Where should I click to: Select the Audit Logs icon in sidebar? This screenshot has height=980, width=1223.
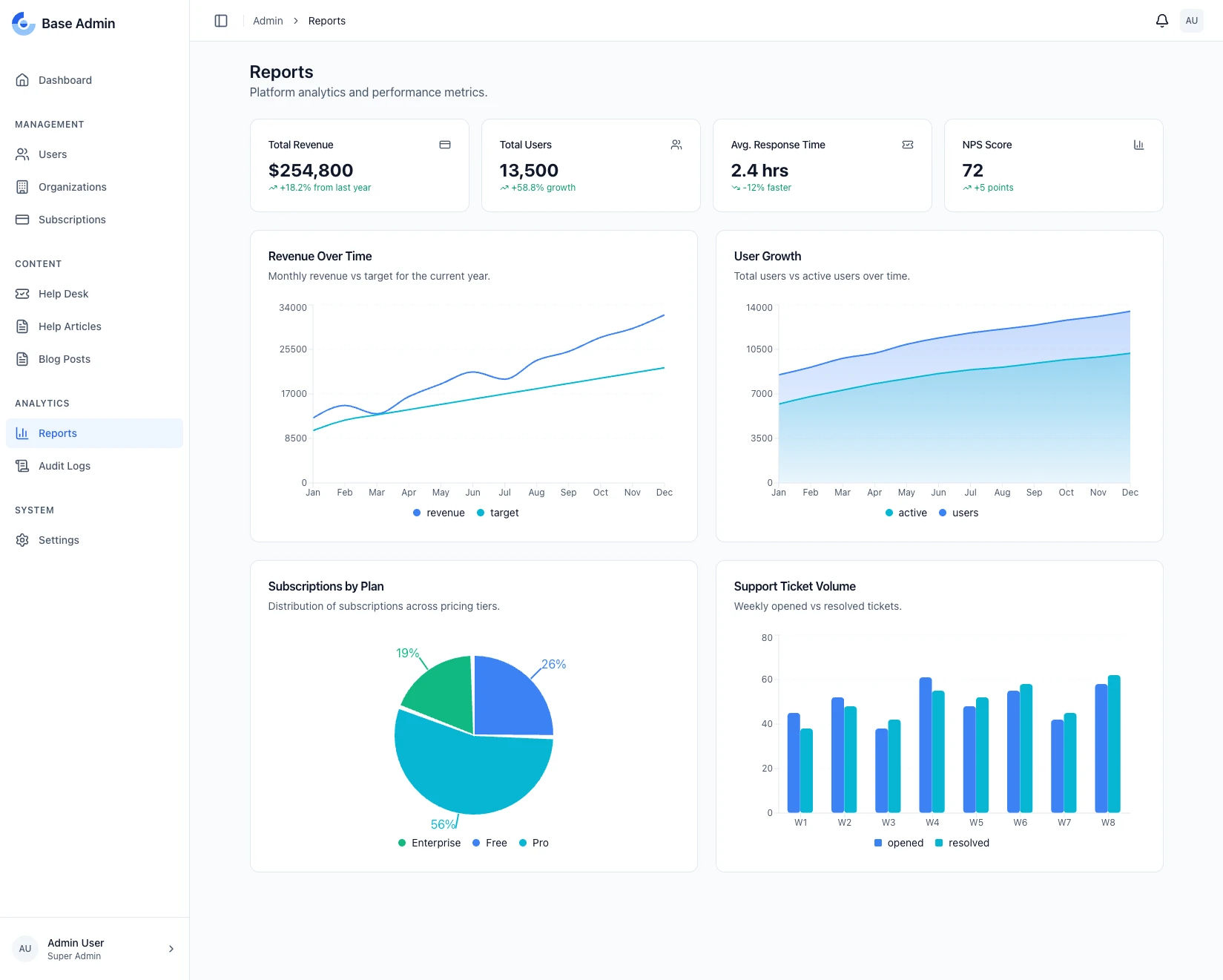(22, 465)
